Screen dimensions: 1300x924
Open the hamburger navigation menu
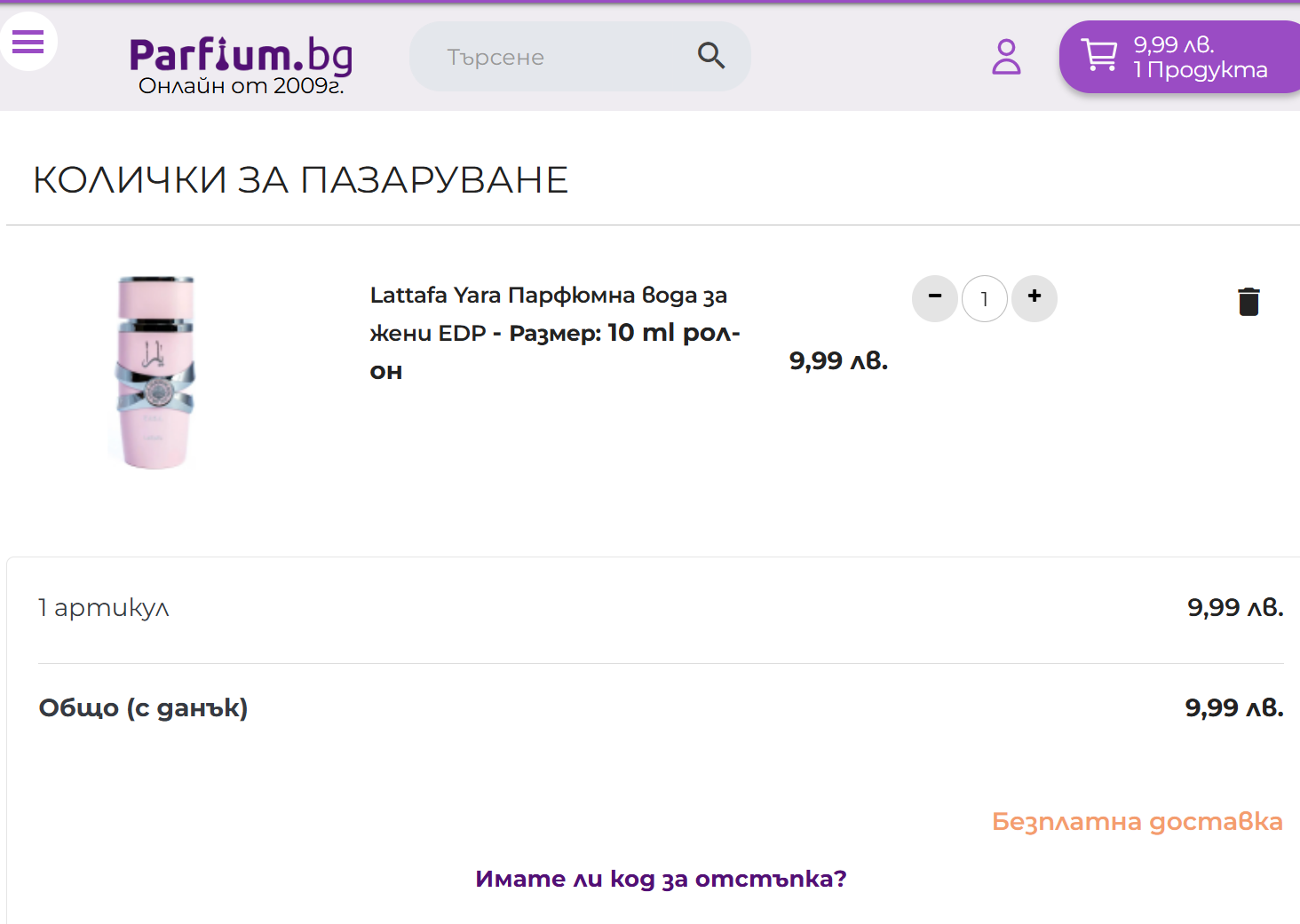(x=28, y=42)
